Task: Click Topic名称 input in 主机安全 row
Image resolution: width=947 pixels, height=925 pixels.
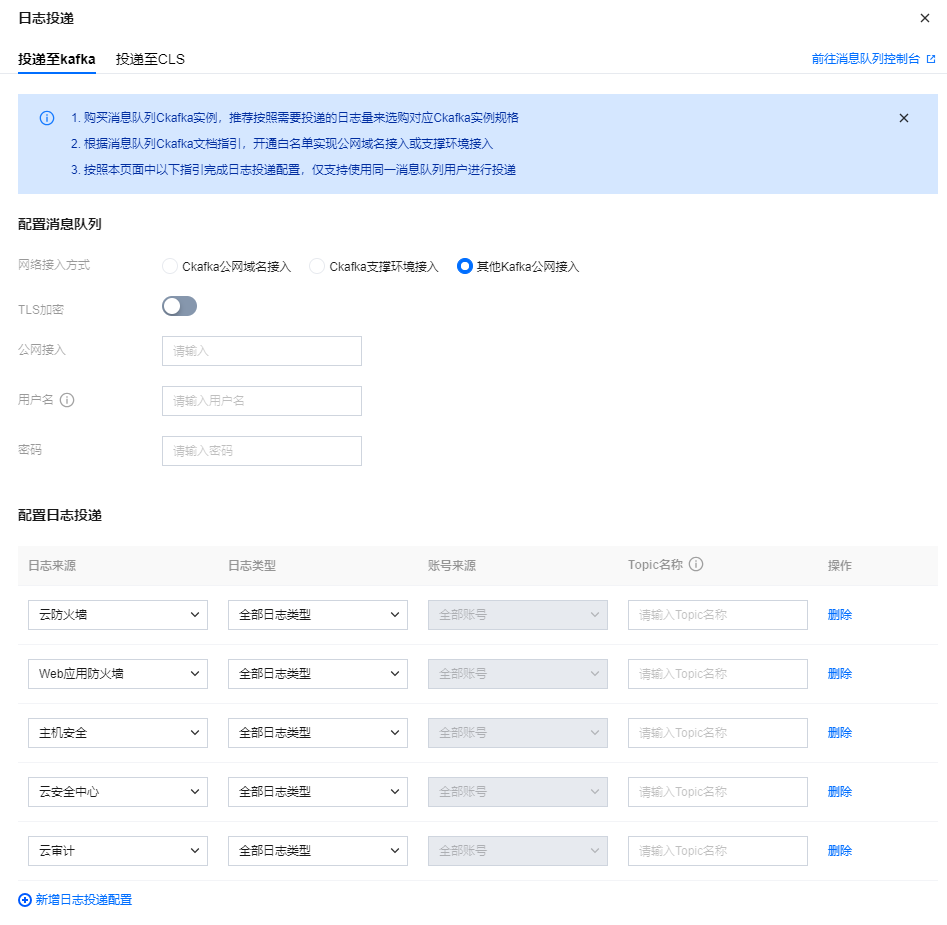Action: coord(717,733)
